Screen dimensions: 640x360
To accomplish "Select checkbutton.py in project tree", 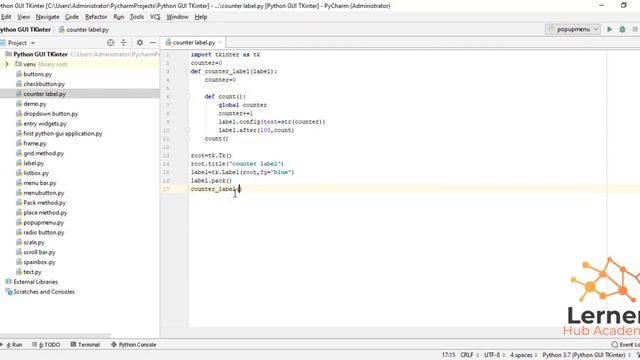I will pos(44,84).
